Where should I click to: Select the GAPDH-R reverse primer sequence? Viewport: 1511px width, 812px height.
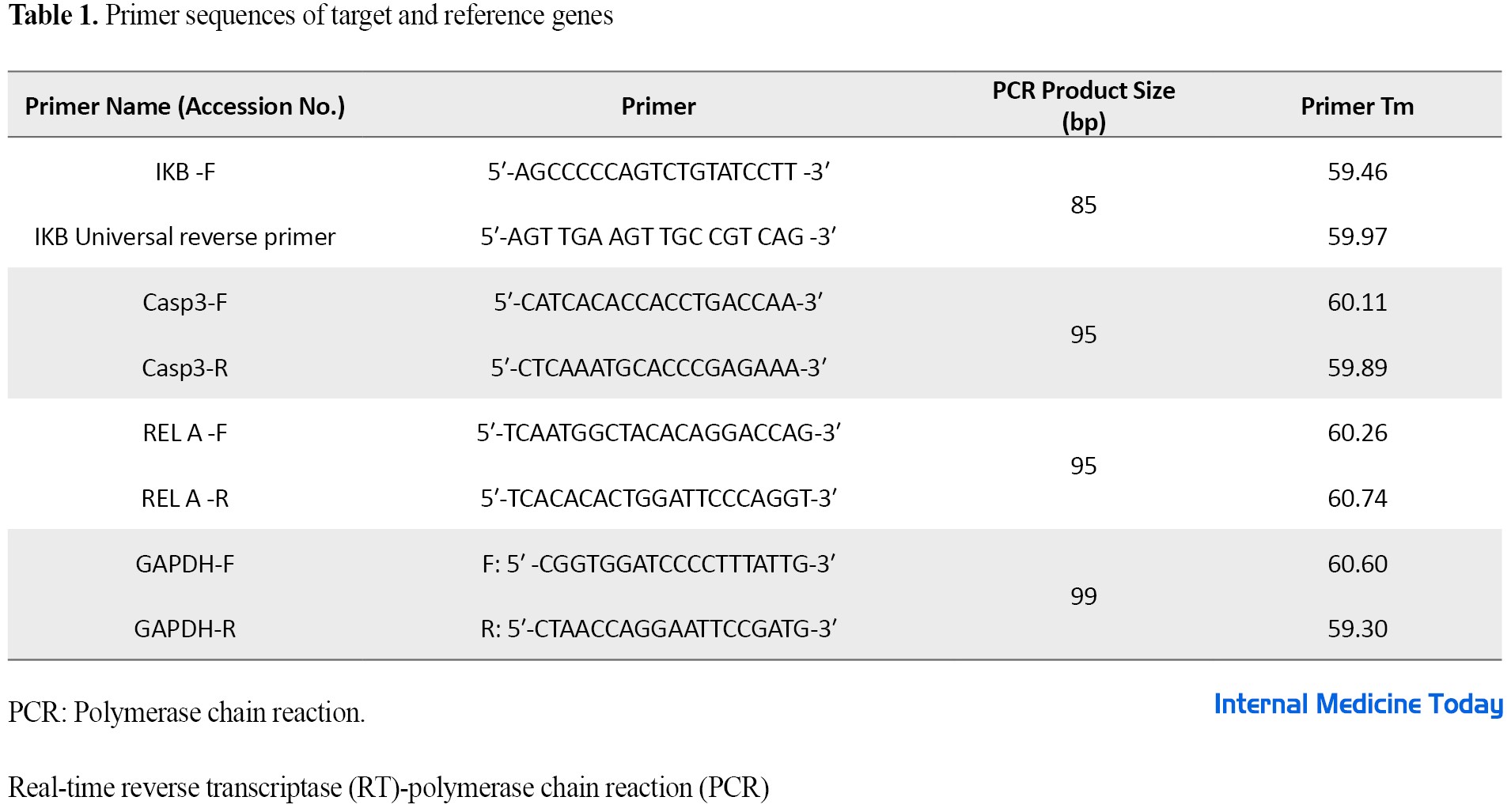pos(658,629)
